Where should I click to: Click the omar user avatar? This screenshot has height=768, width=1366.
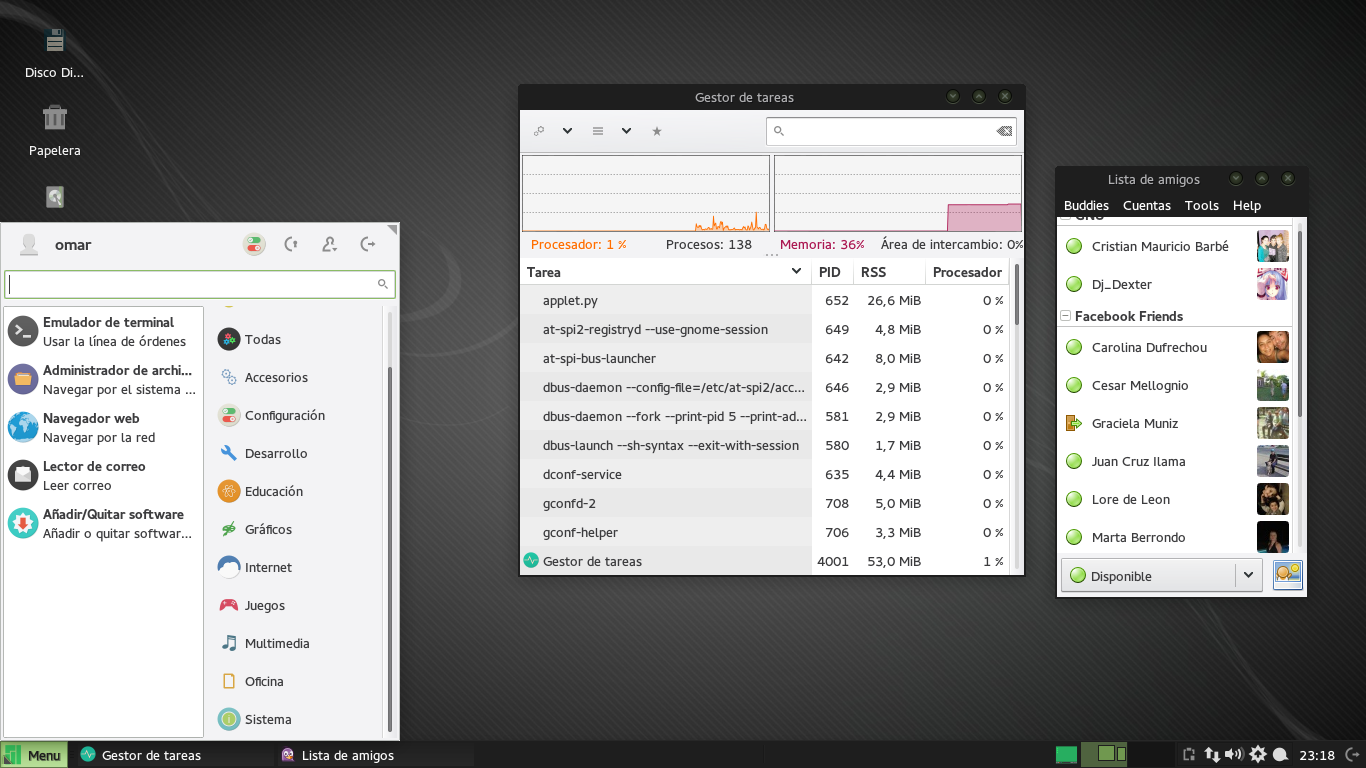[x=29, y=245]
